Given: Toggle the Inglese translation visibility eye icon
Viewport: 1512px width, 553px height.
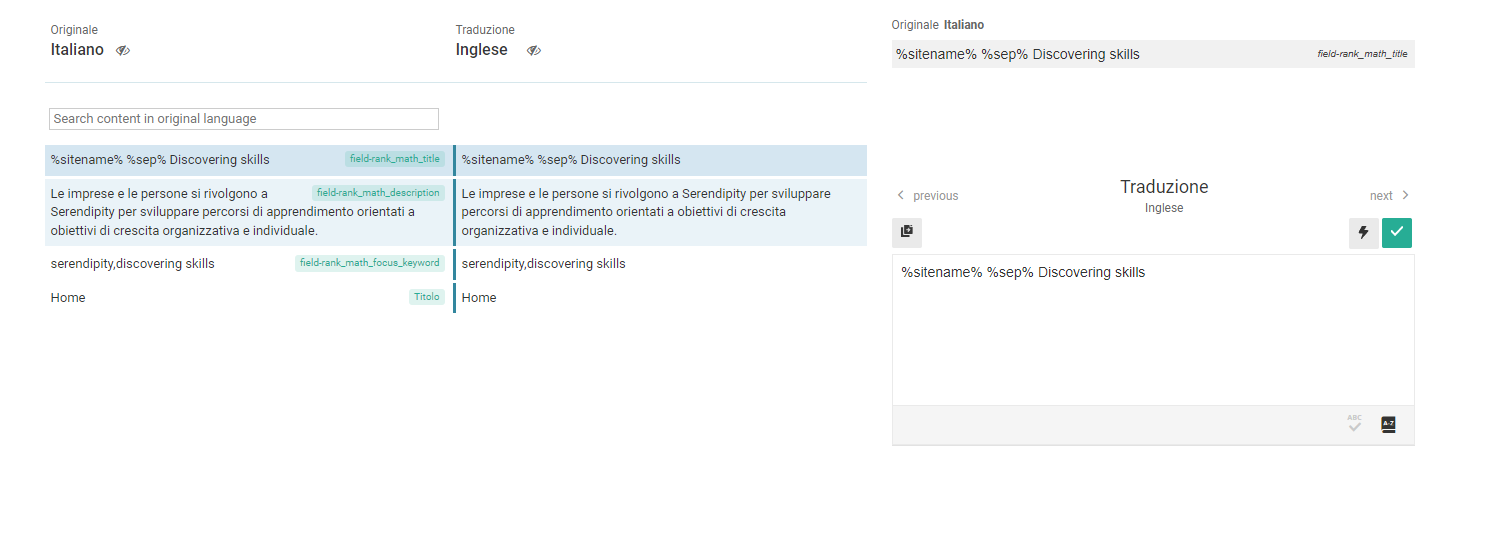Looking at the screenshot, I should (x=534, y=50).
